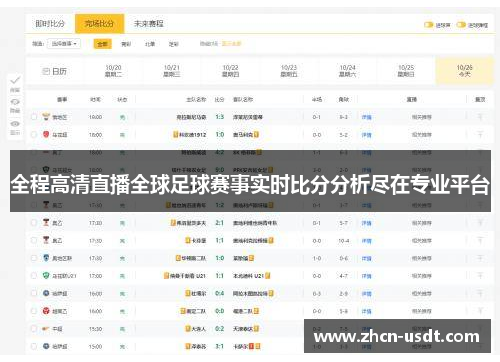Select the yellow 全部 filter button
Image resolution: width=500 pixels, height=362 pixels.
102,44
